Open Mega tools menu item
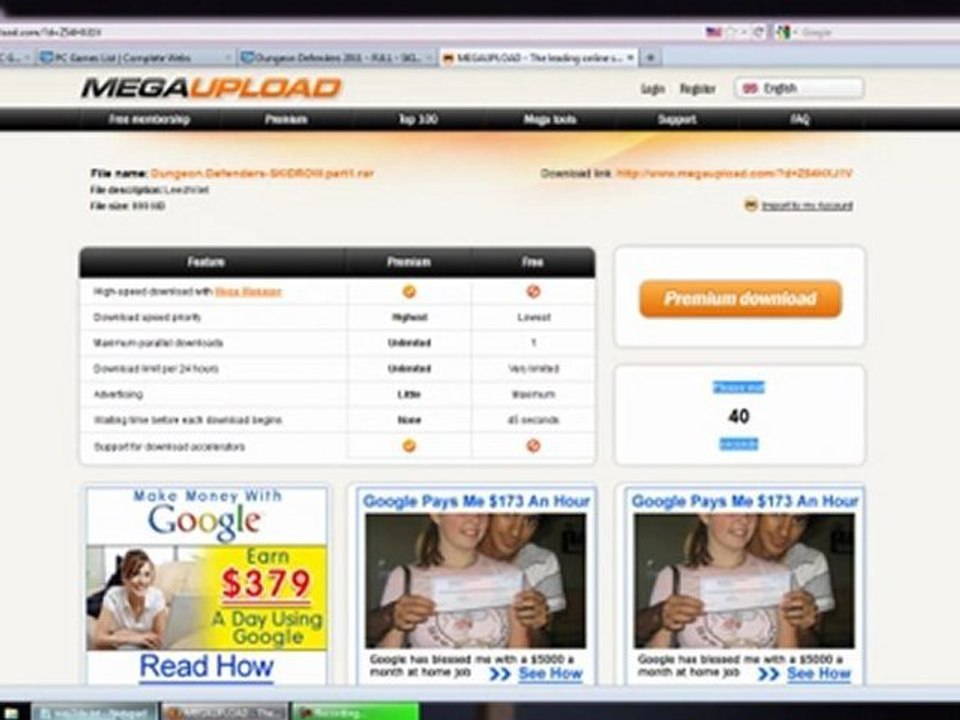This screenshot has height=720, width=960. point(550,119)
